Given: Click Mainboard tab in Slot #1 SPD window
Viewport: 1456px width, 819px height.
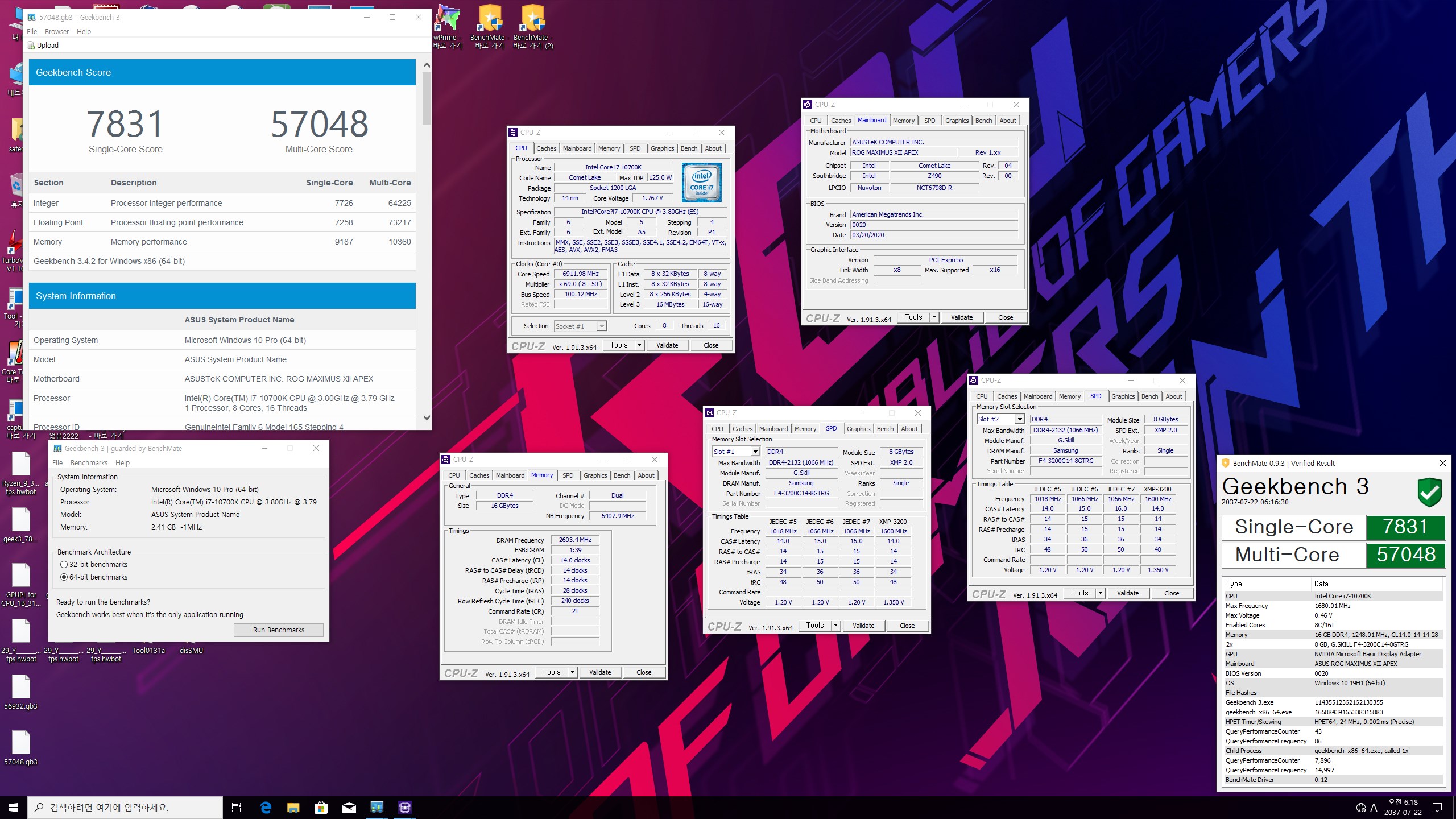Looking at the screenshot, I should 773,429.
